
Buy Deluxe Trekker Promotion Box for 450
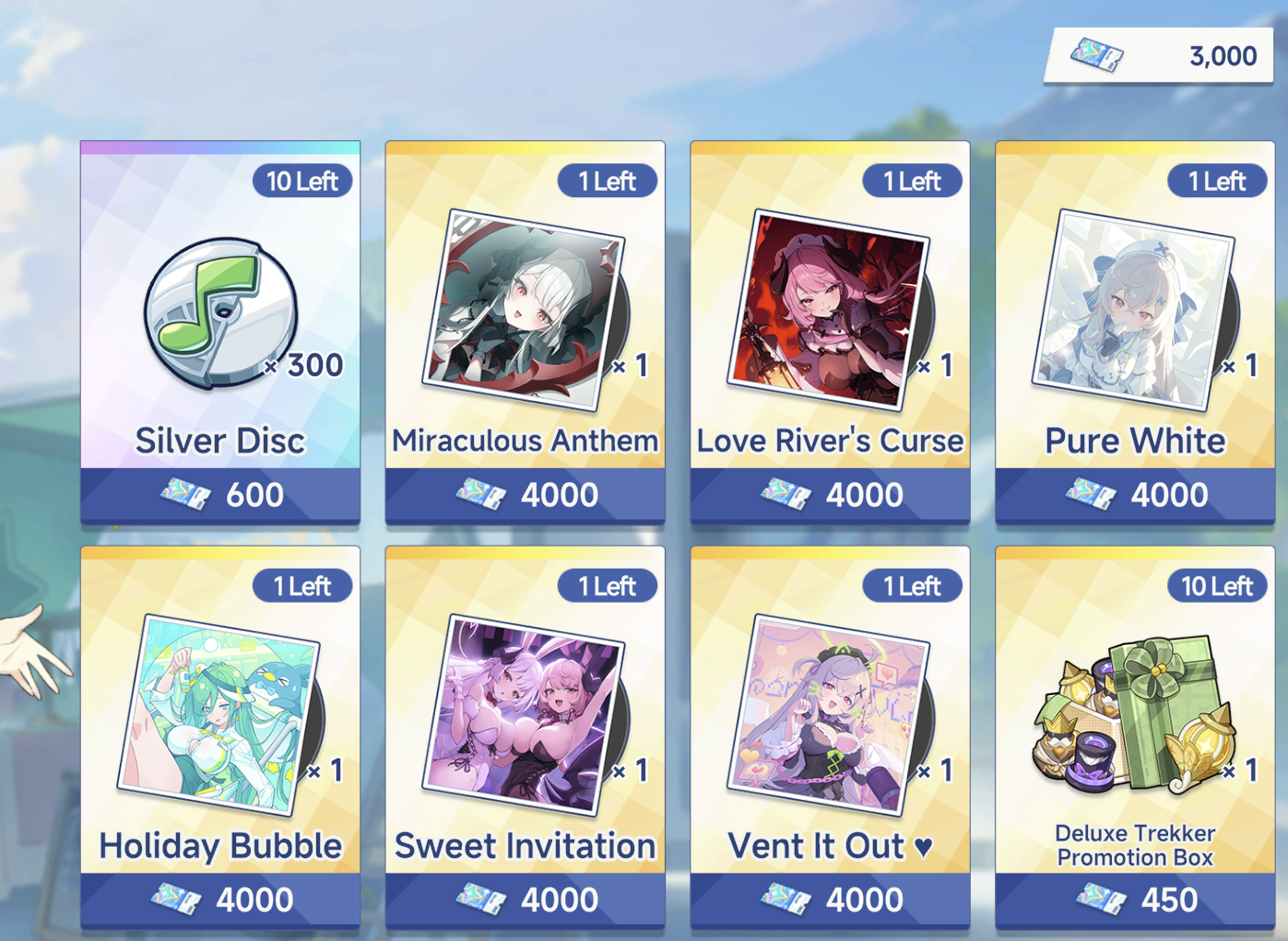[1136, 900]
